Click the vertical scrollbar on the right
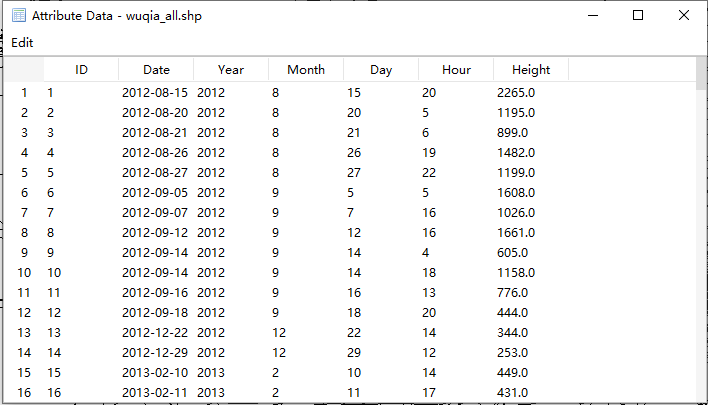Image resolution: width=708 pixels, height=405 pixels. pyautogui.click(x=700, y=240)
